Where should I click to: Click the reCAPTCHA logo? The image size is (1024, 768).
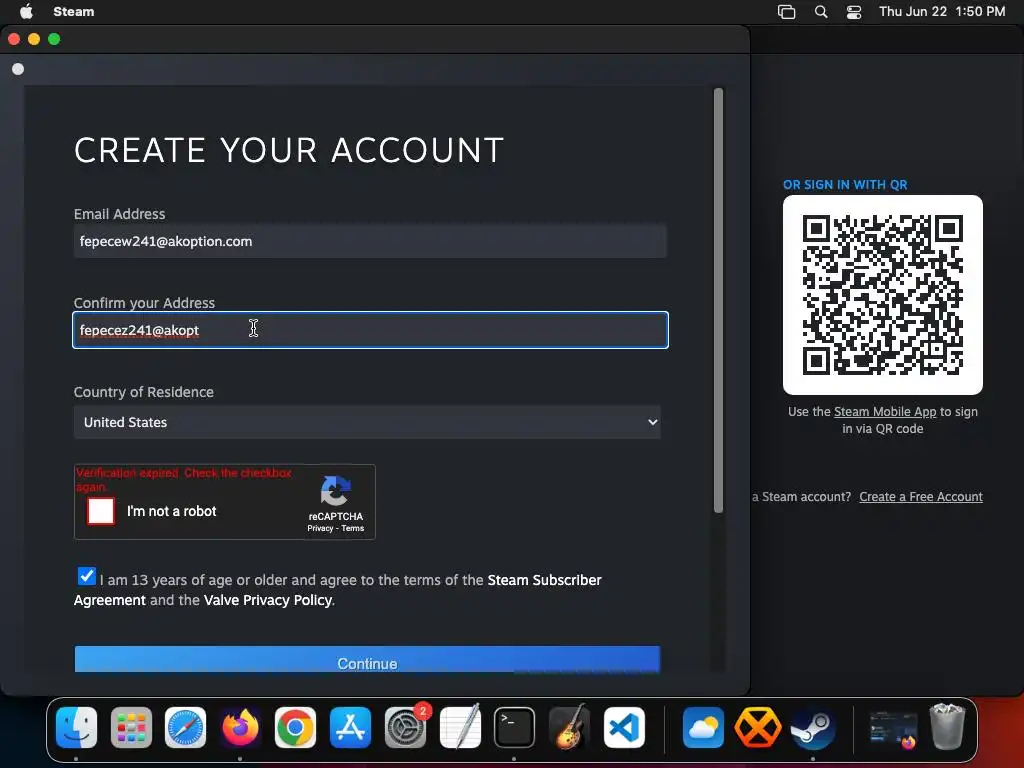335,490
